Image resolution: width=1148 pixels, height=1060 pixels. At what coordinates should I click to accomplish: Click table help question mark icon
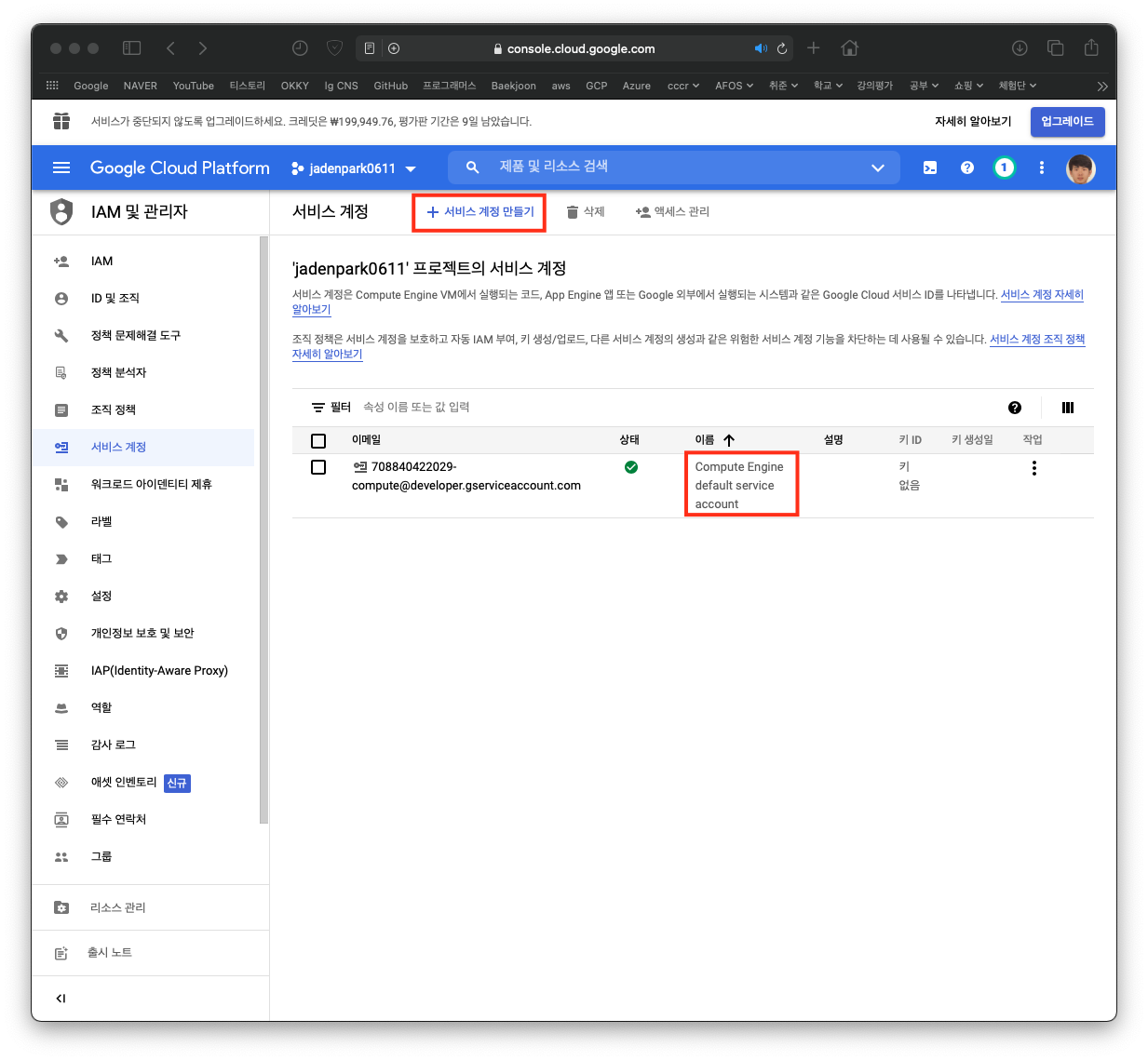tap(1015, 408)
